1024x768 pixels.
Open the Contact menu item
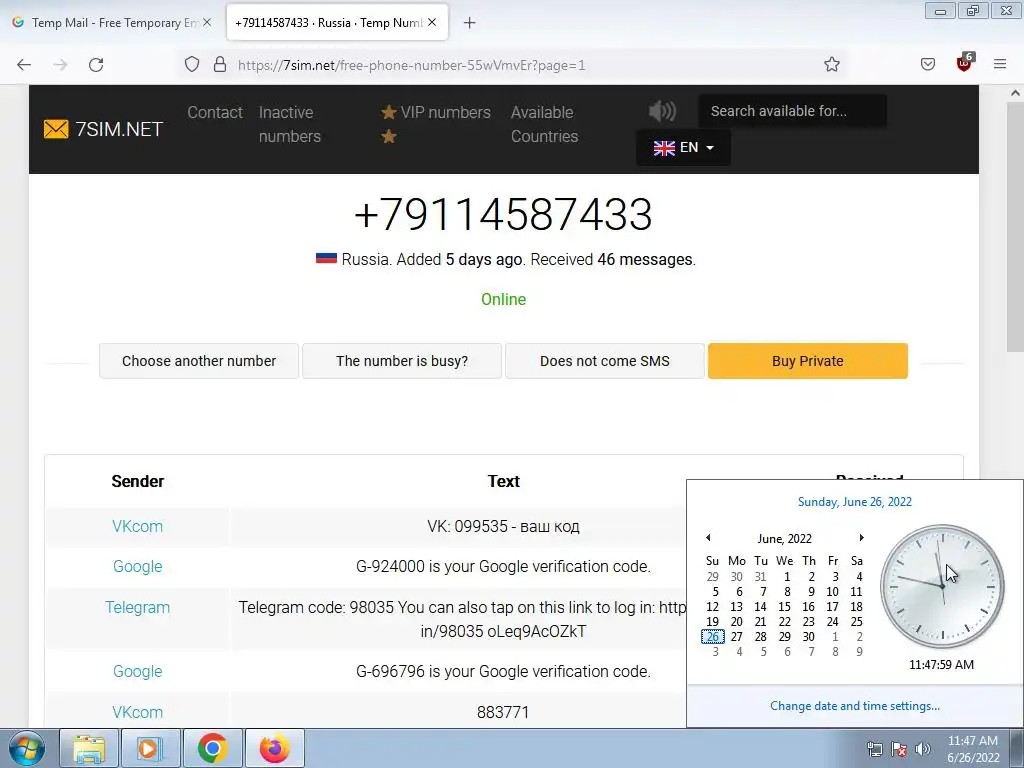[x=215, y=112]
